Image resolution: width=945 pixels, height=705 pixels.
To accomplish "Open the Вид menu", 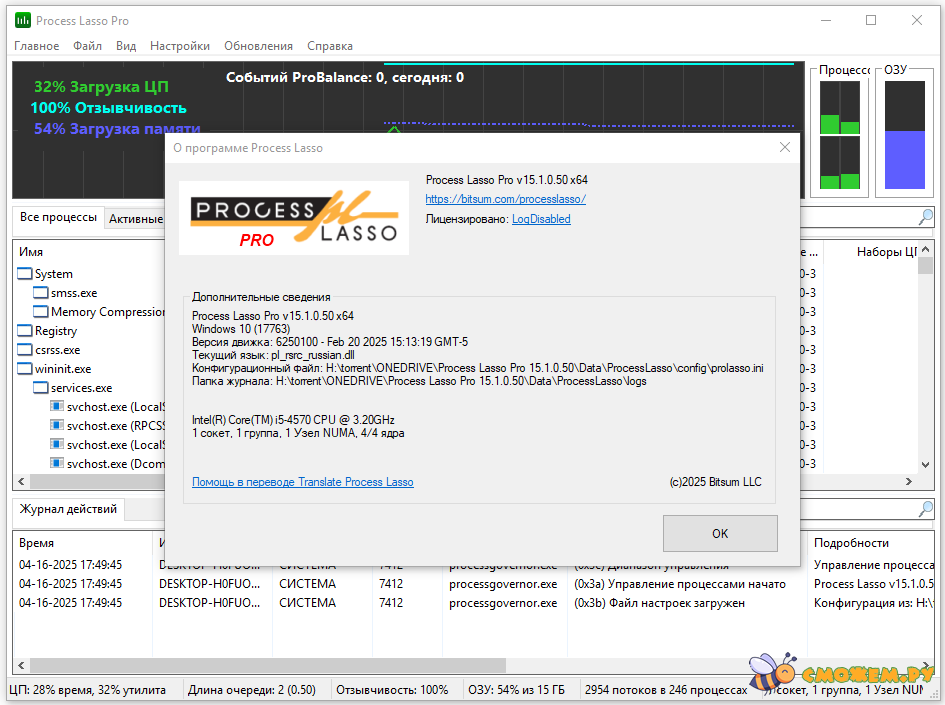I will point(126,46).
